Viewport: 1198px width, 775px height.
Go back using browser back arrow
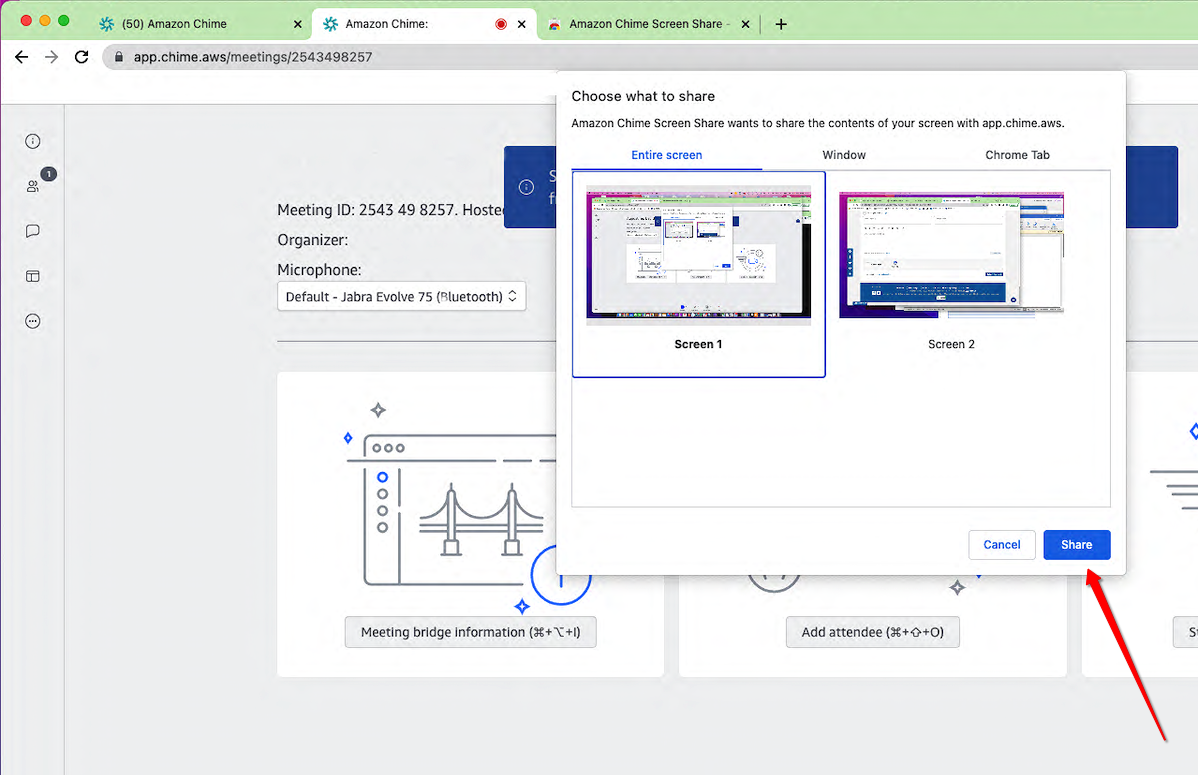pyautogui.click(x=21, y=57)
